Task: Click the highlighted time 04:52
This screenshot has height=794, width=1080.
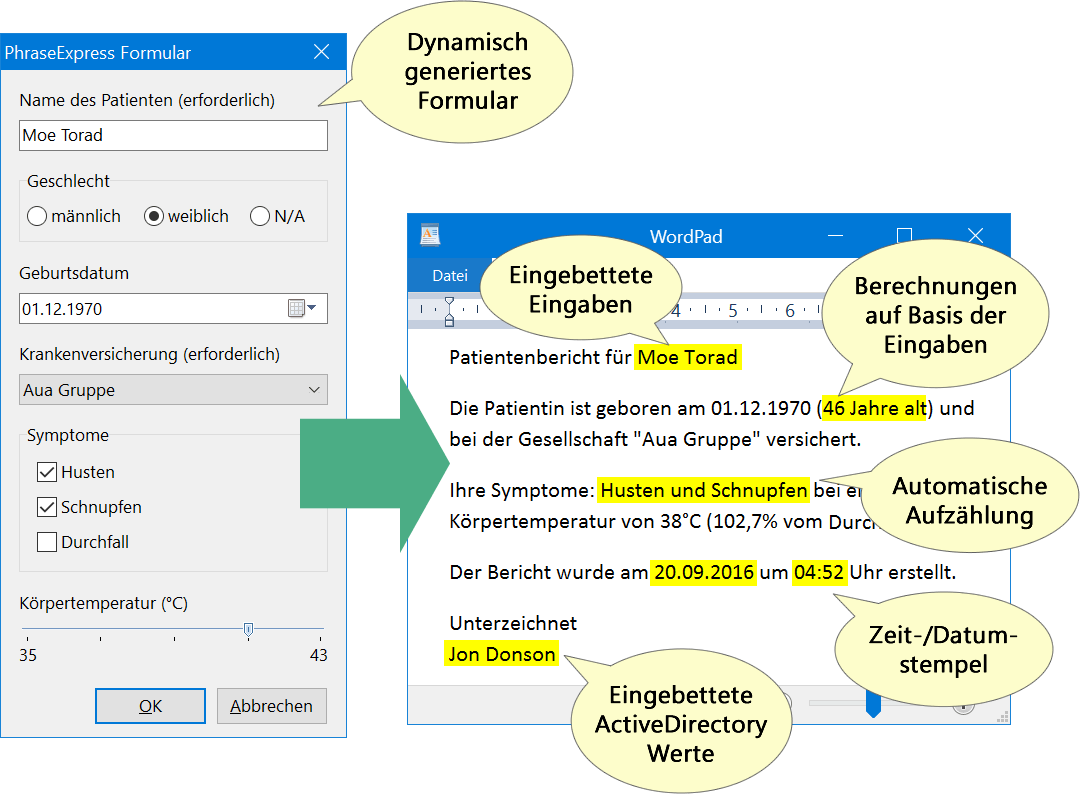Action: (x=818, y=572)
